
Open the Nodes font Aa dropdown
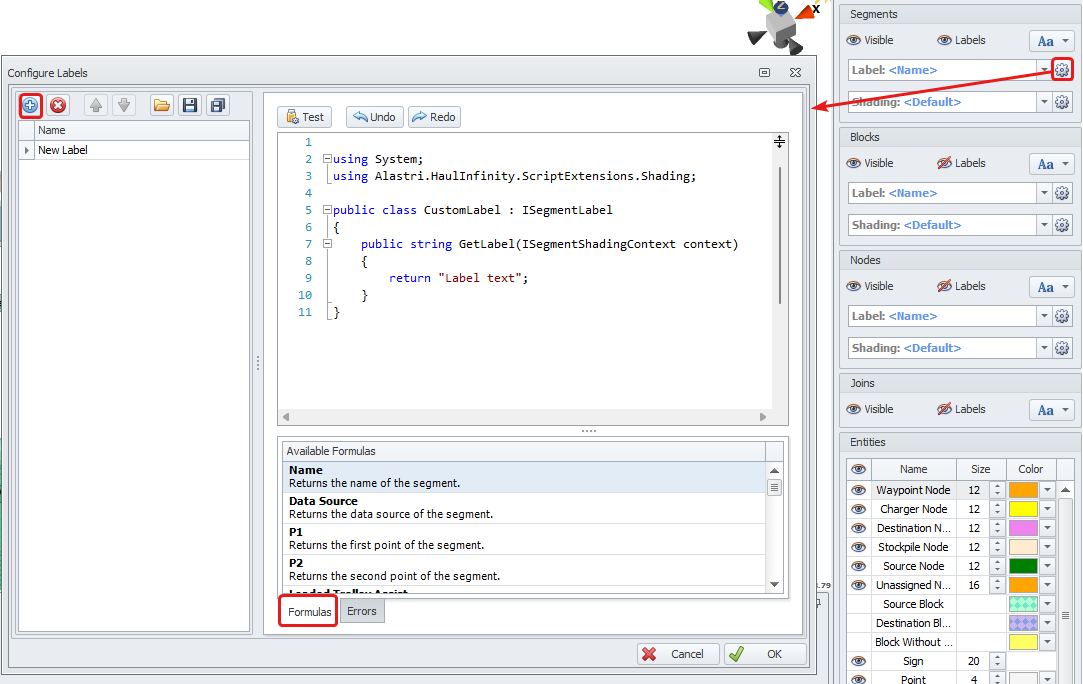pyautogui.click(x=1052, y=287)
